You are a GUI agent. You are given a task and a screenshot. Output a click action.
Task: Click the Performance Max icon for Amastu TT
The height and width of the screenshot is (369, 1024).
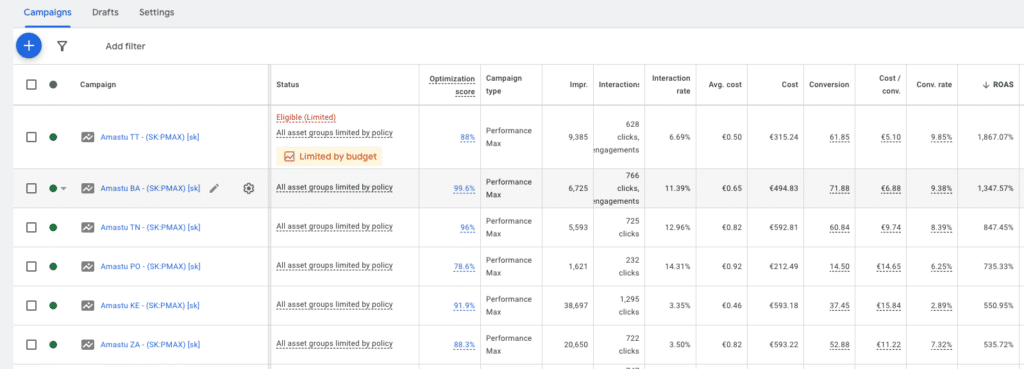88,137
